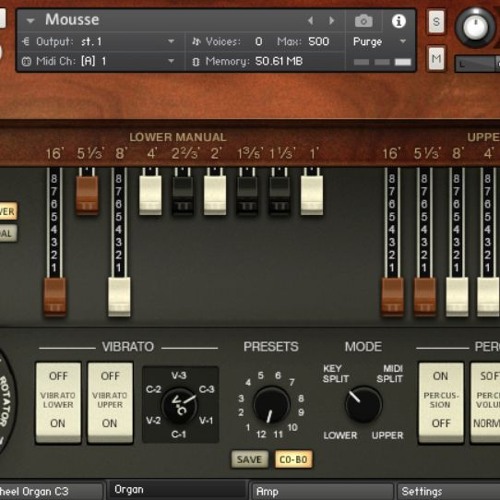Click the Presets rotary selector knob
Screen dimensions: 500x500
pyautogui.click(x=271, y=405)
